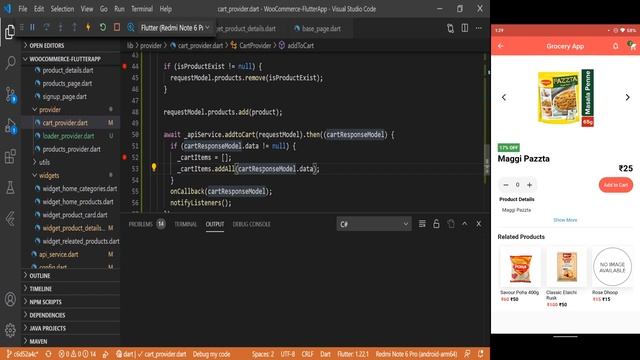This screenshot has height=360, width=640.
Task: Switch to the Debug Console tab
Action: 251,224
